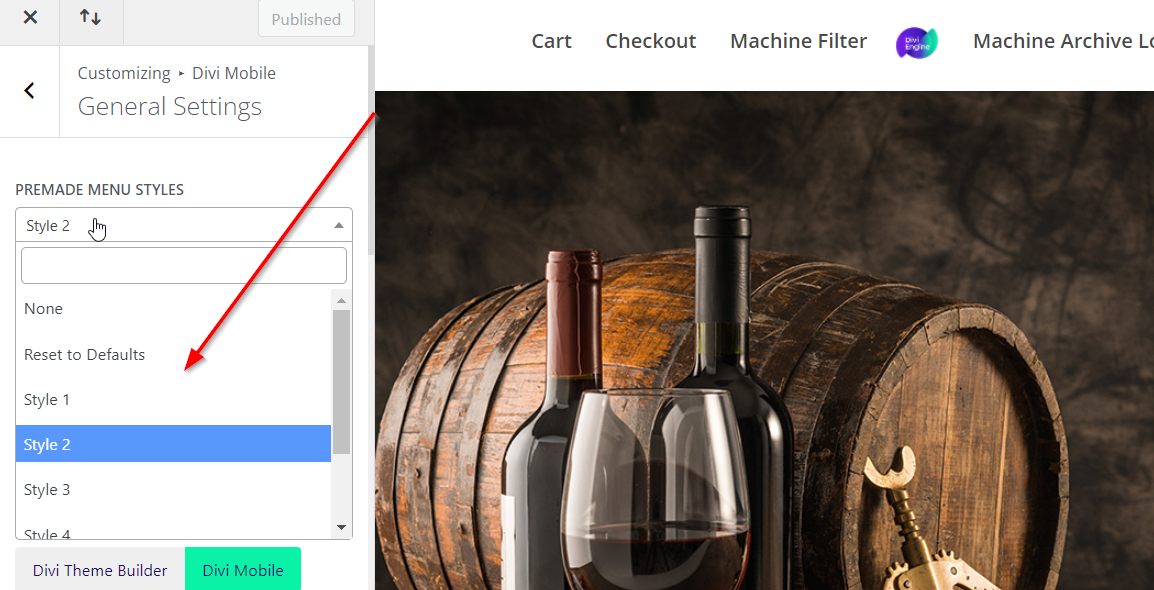Open the Cart menu link
The image size is (1154, 590).
(551, 42)
